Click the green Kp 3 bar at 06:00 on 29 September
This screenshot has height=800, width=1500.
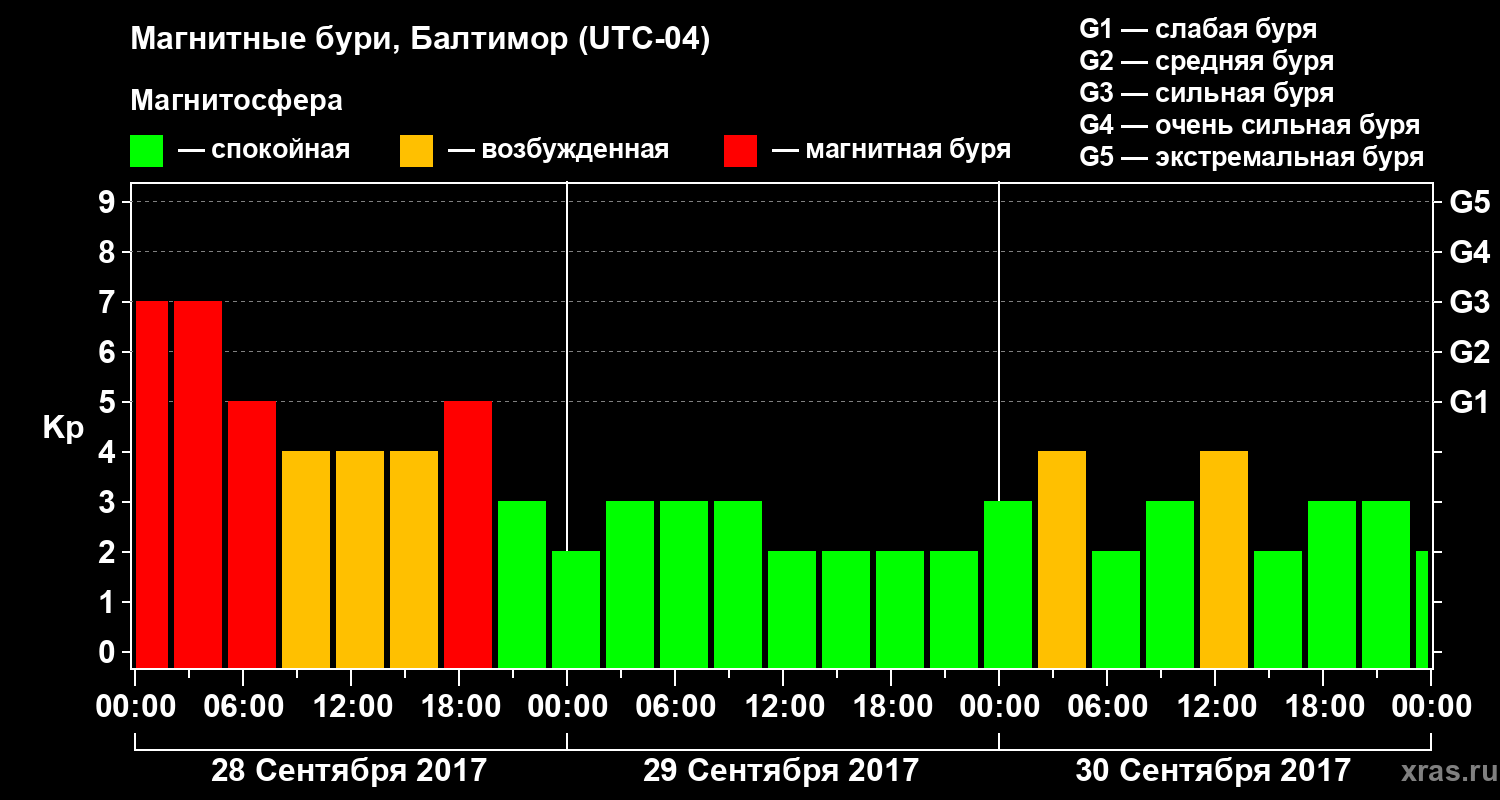[684, 585]
